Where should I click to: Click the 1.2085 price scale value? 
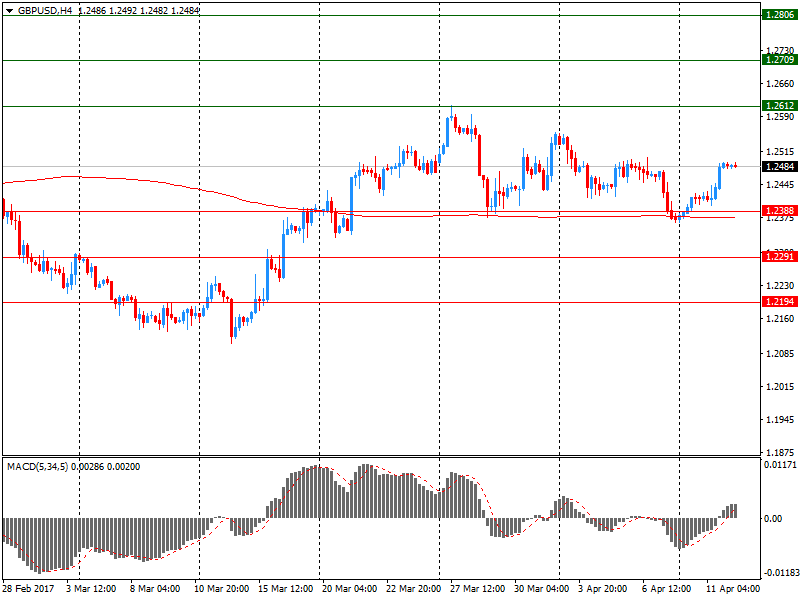coord(780,354)
